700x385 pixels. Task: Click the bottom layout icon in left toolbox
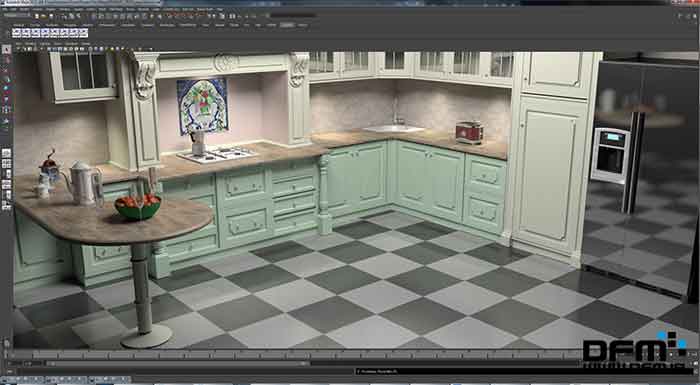pyautogui.click(x=6, y=206)
